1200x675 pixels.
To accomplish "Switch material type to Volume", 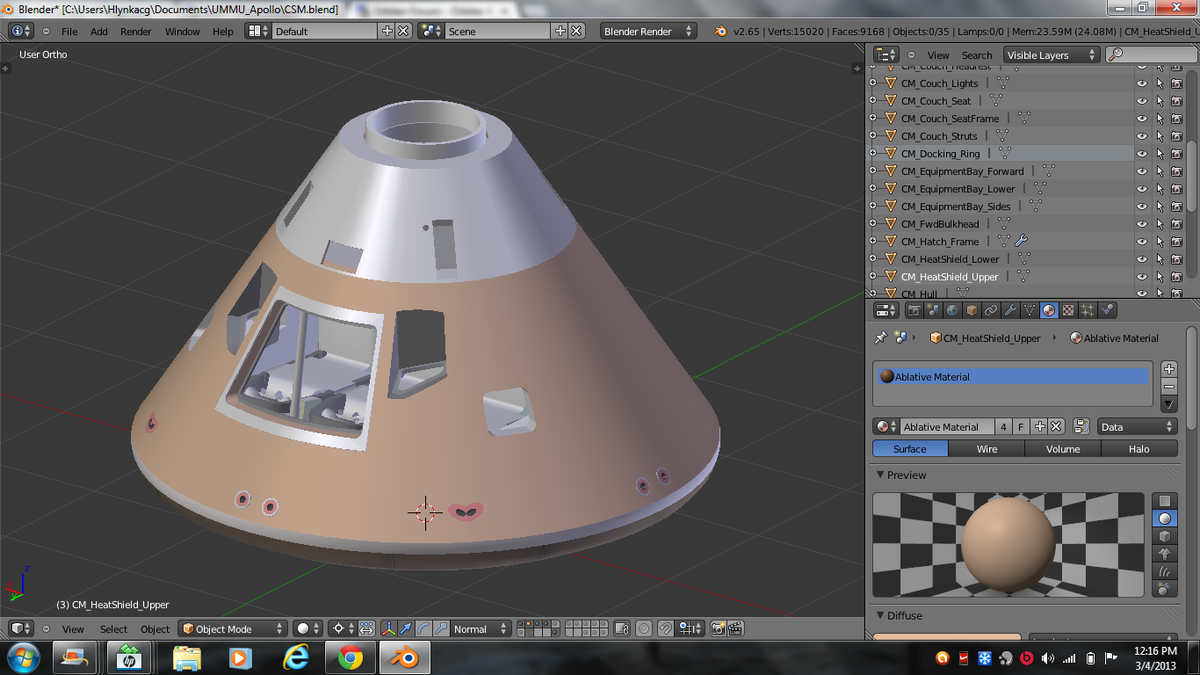I will (1063, 449).
